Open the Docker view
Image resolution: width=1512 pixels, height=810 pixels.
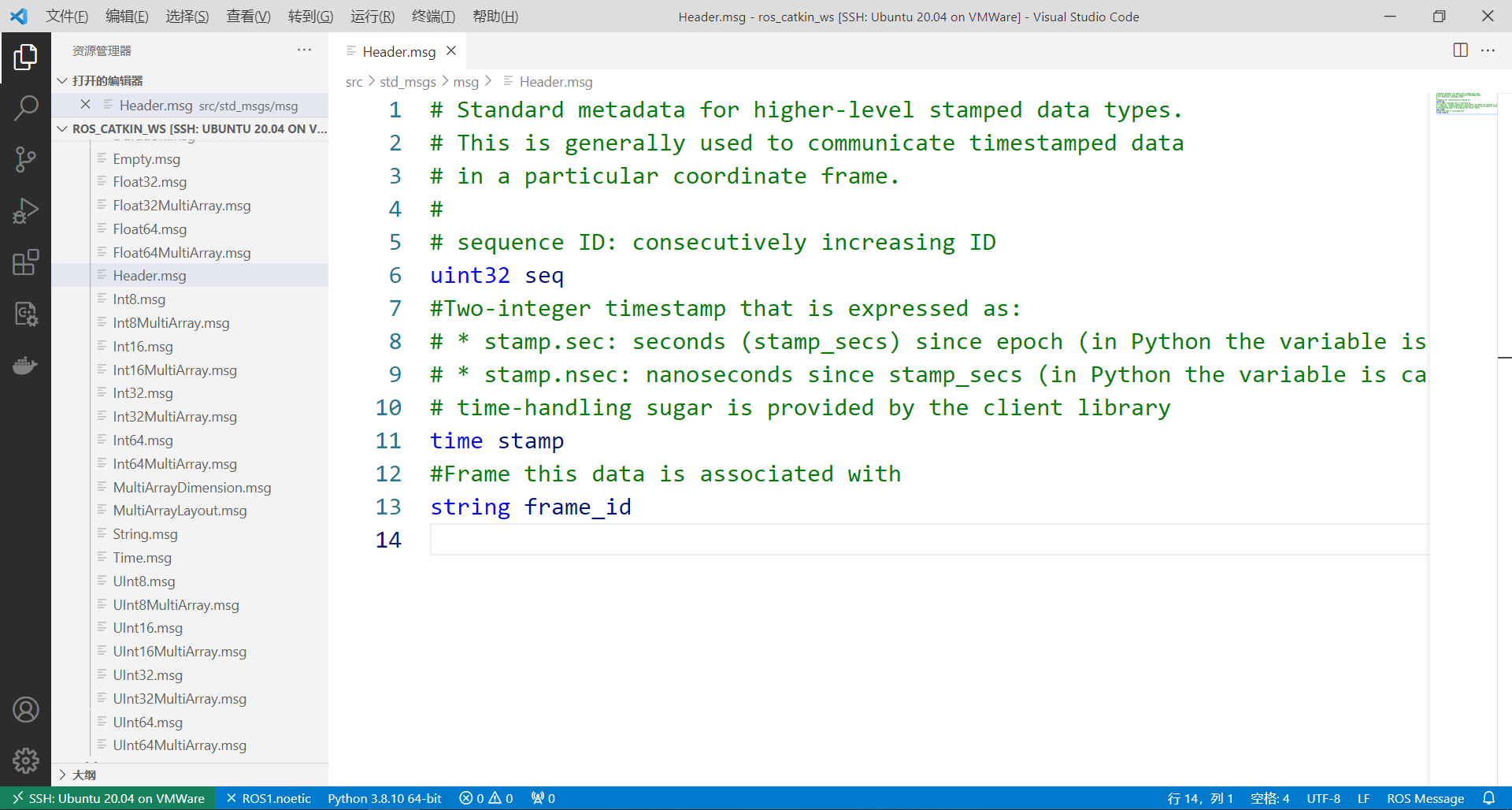tap(25, 365)
